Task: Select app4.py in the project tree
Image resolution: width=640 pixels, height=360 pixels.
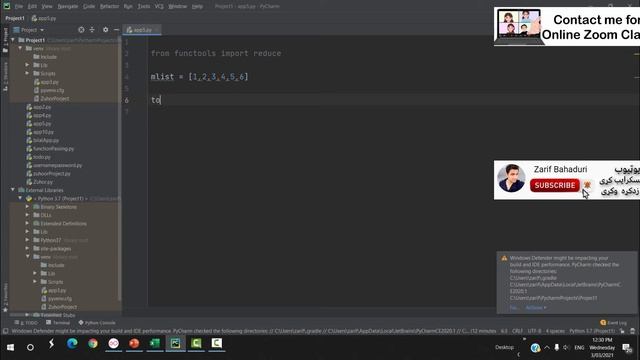Action: click(x=39, y=115)
